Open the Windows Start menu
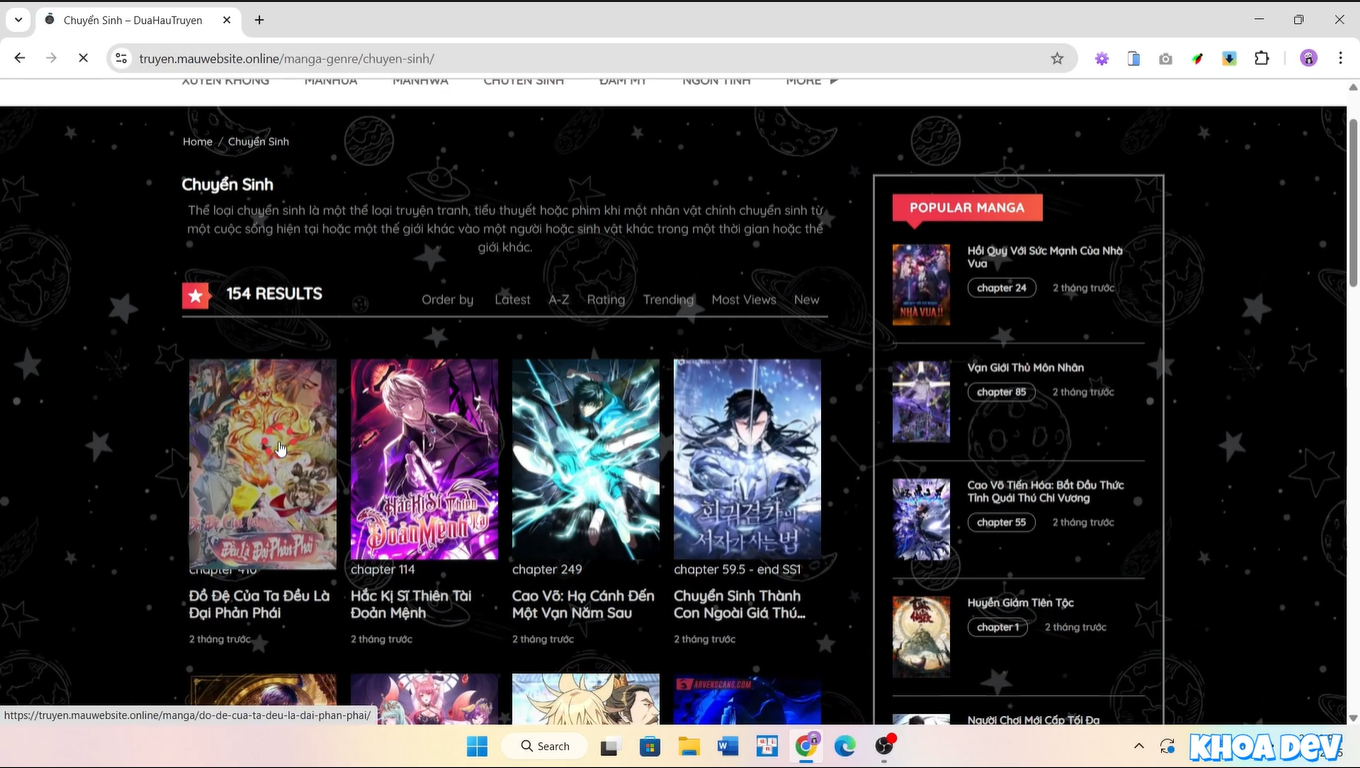This screenshot has height=768, width=1360. (x=477, y=746)
